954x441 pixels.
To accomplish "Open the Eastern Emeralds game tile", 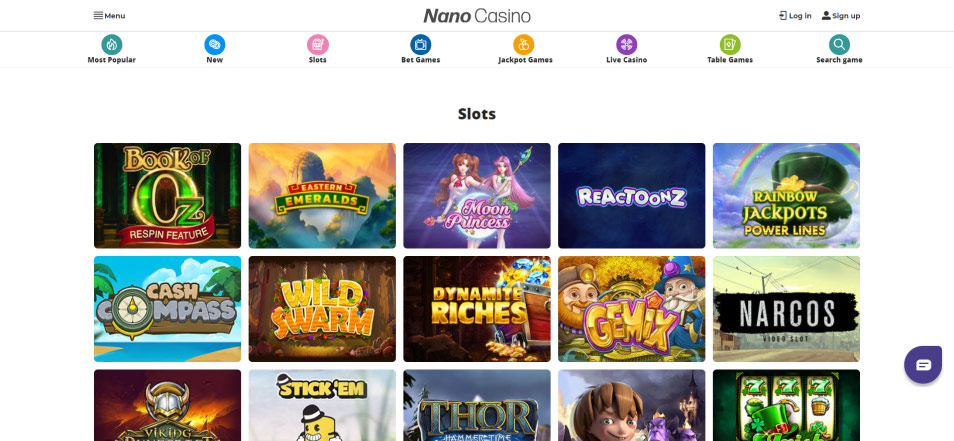I will tap(322, 196).
